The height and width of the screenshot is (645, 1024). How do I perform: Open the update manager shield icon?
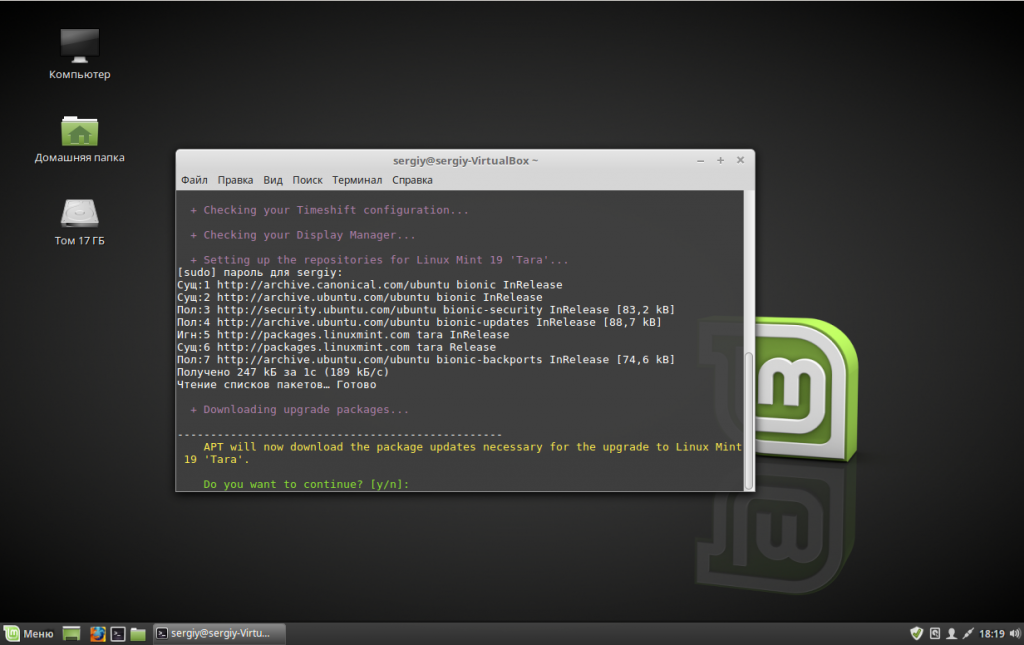(916, 633)
